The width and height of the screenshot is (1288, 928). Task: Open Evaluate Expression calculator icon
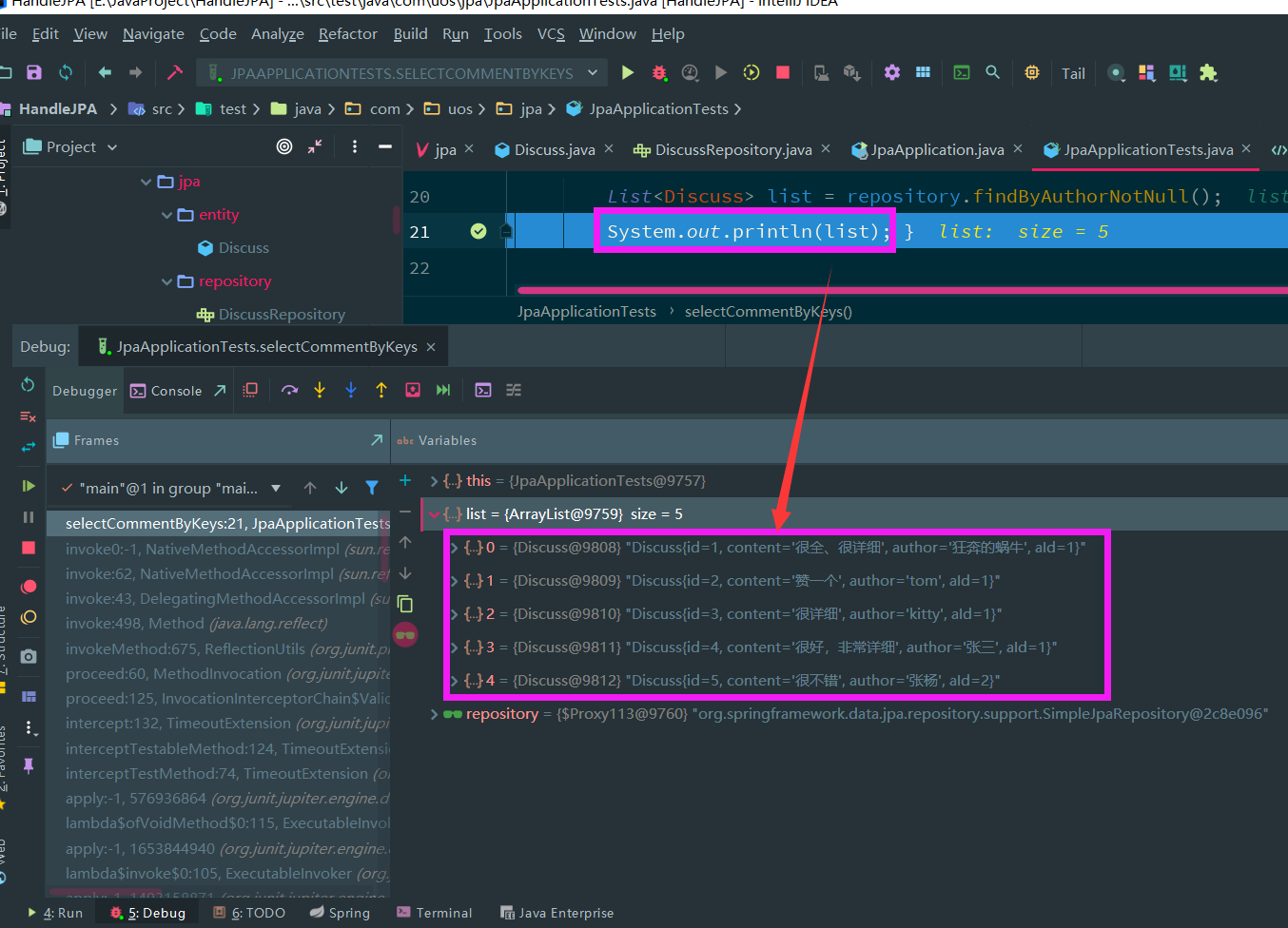[482, 390]
